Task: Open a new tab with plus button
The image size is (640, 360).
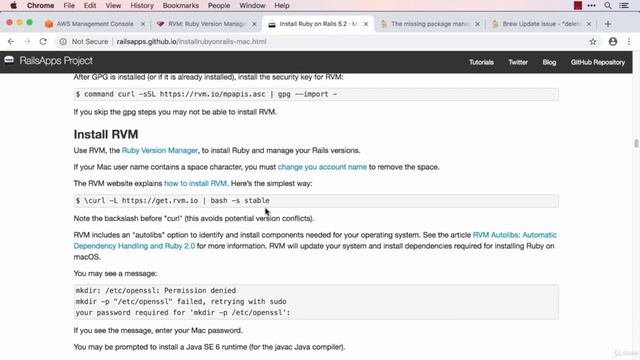Action: (608, 24)
